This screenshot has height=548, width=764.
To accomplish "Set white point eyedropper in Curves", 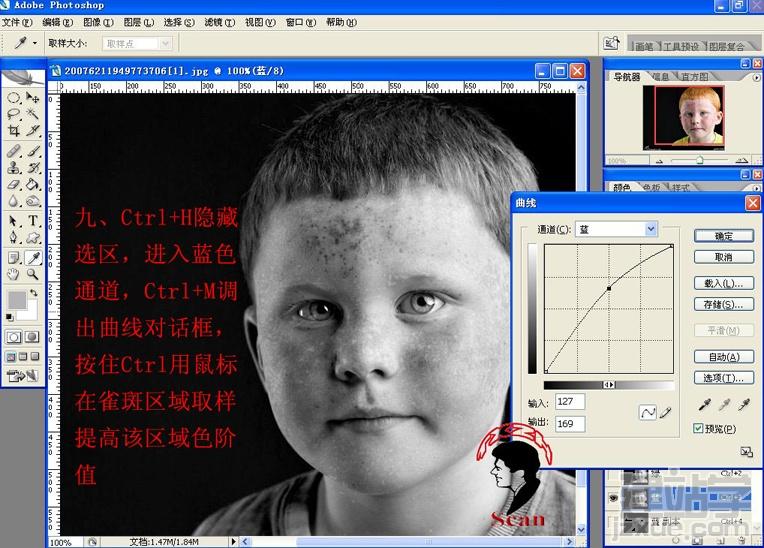I will pyautogui.click(x=744, y=404).
